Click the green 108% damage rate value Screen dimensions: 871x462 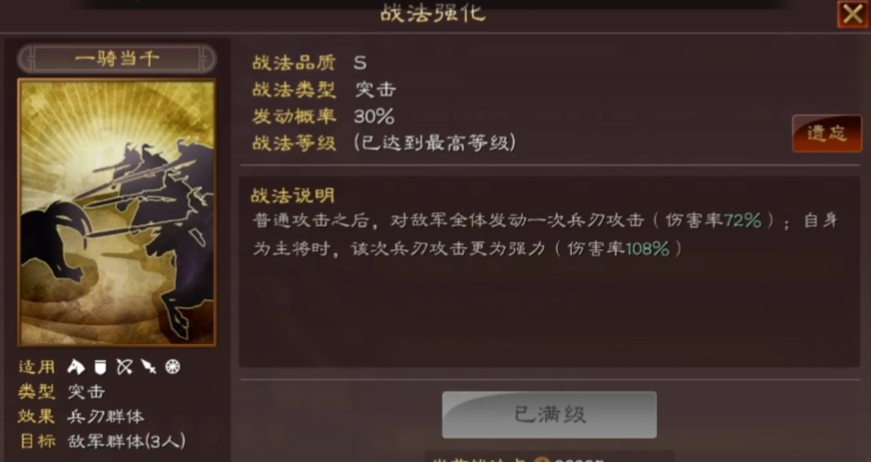(648, 248)
